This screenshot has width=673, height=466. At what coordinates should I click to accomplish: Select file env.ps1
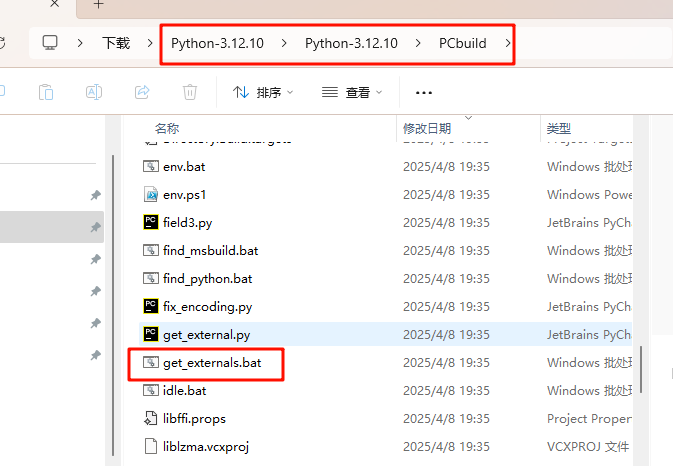385,195
